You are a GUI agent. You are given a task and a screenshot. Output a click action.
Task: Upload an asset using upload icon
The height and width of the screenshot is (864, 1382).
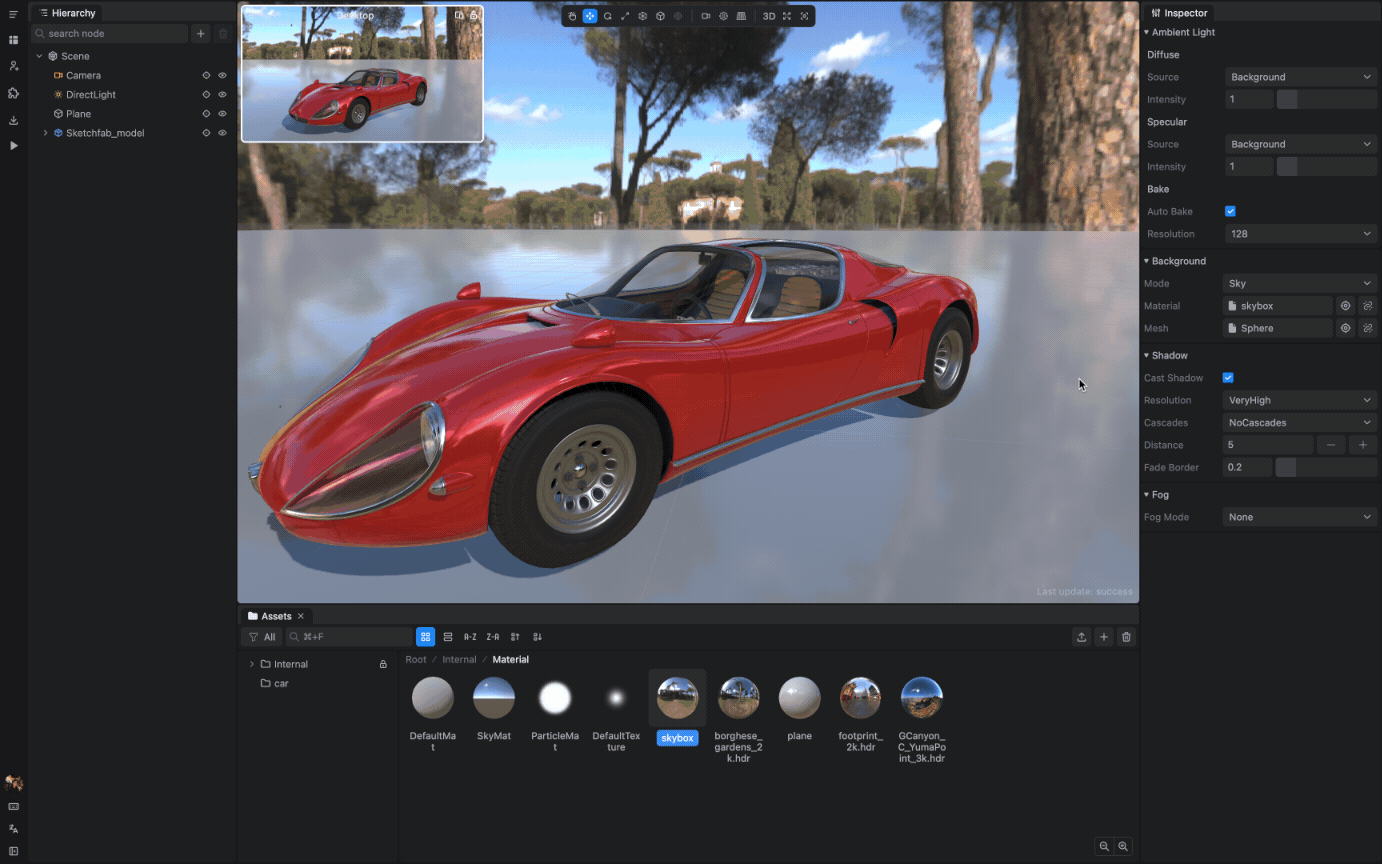[x=1081, y=637]
